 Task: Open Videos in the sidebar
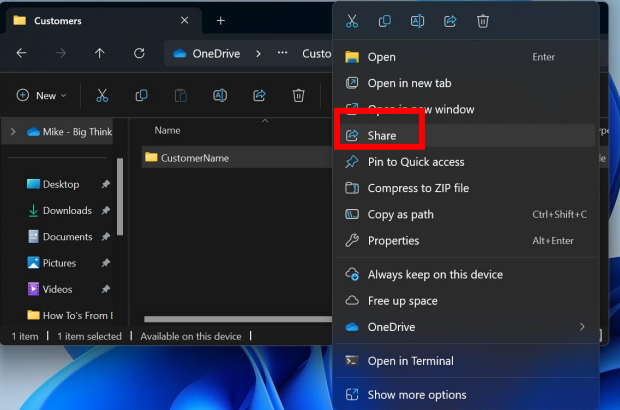click(x=57, y=289)
